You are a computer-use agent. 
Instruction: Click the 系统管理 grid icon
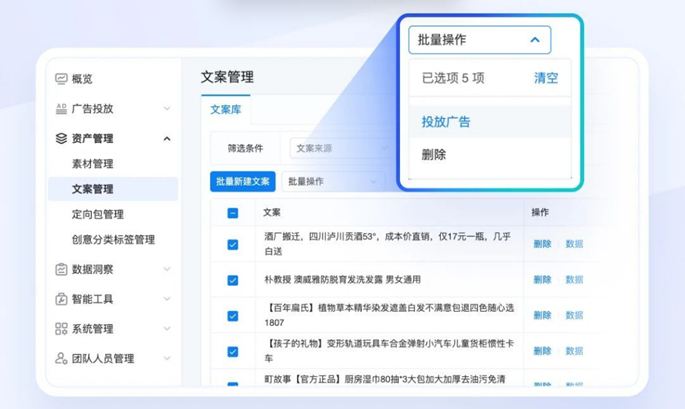click(61, 329)
